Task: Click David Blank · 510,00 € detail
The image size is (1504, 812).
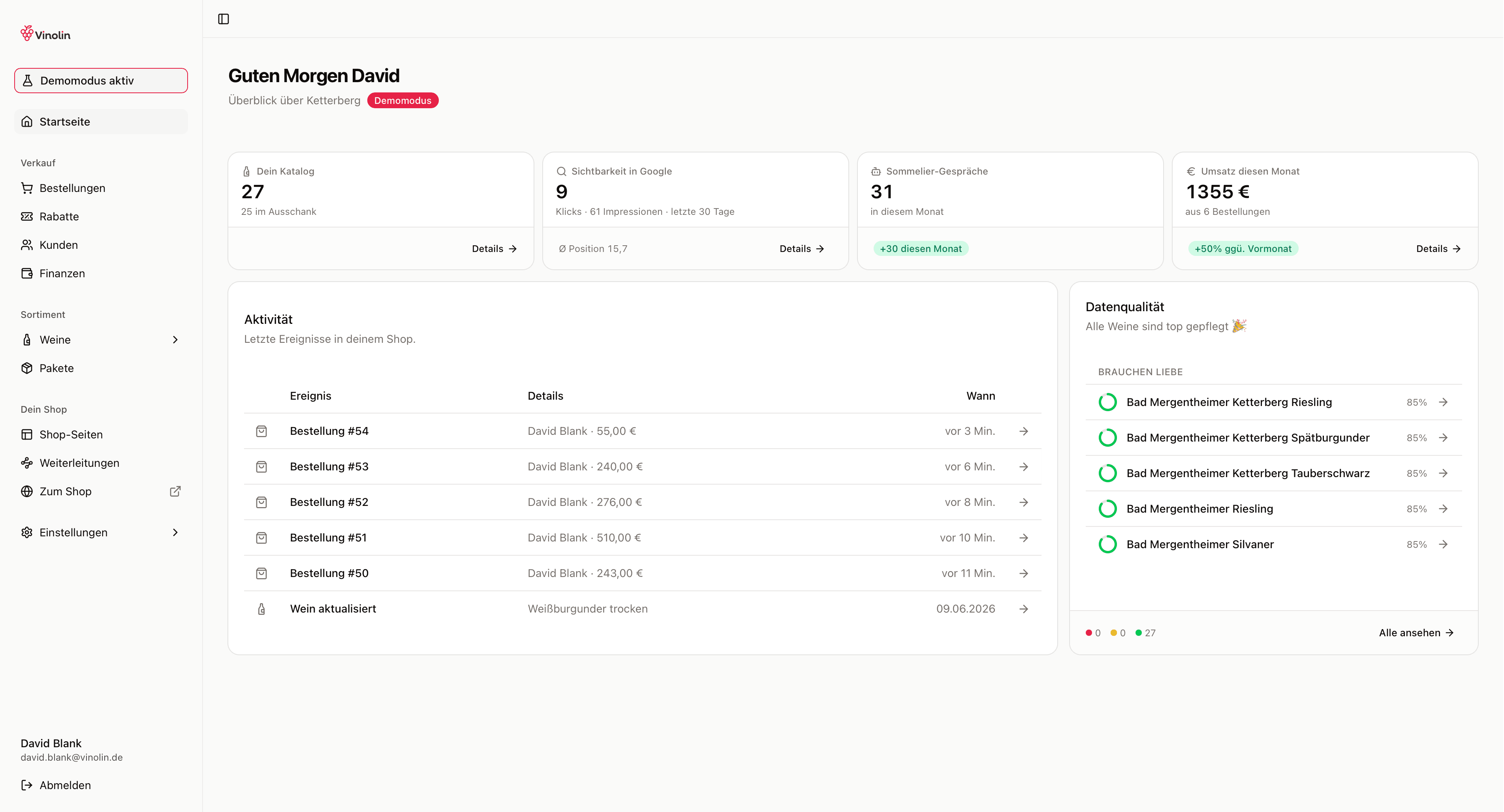Action: (x=584, y=538)
